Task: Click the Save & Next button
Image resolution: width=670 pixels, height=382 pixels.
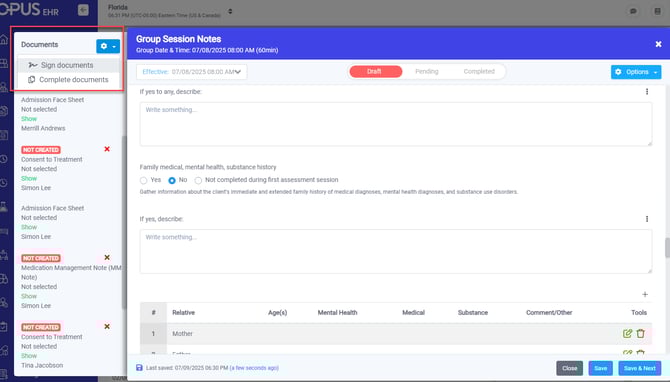Action: (x=639, y=368)
